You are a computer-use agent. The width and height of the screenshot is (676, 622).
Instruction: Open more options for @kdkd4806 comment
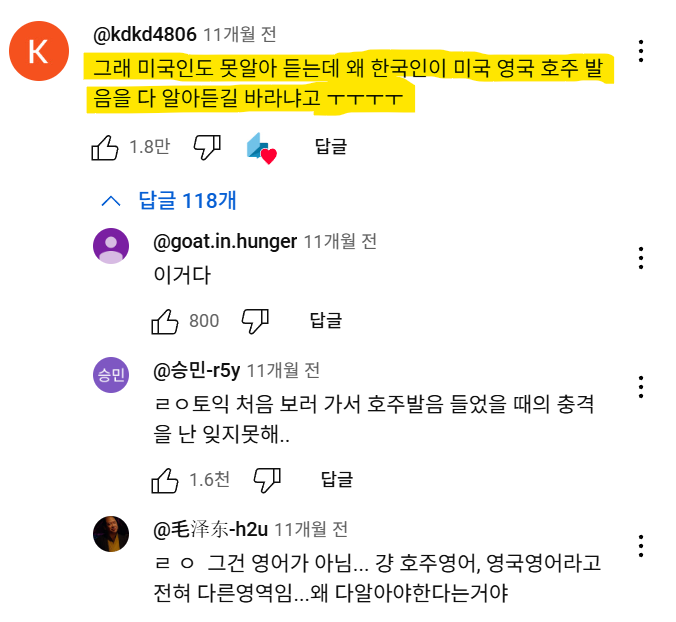point(641,51)
